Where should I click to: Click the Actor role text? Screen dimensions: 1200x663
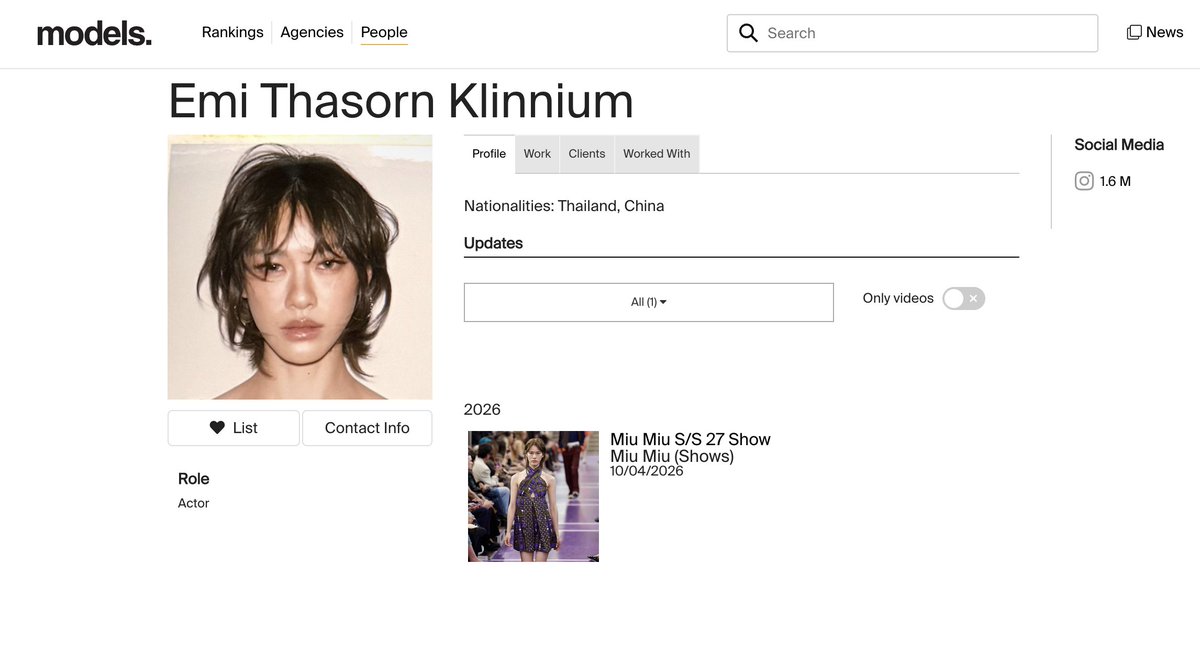click(194, 503)
